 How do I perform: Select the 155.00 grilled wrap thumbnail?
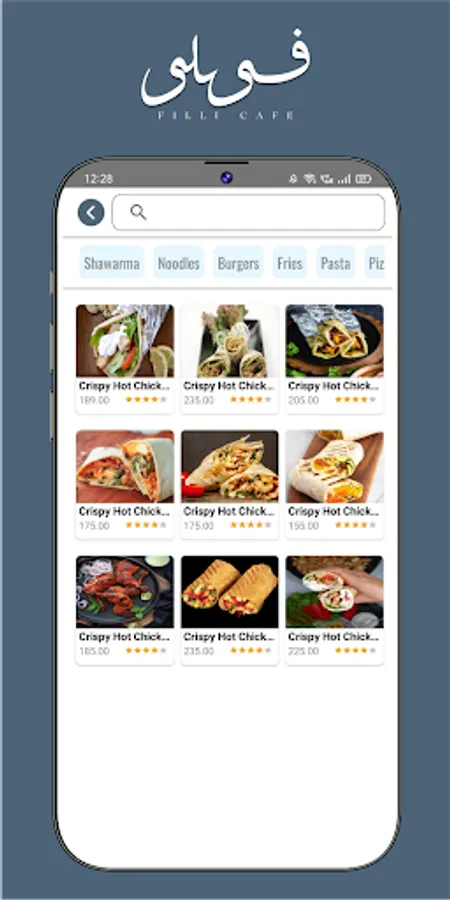[x=334, y=467]
